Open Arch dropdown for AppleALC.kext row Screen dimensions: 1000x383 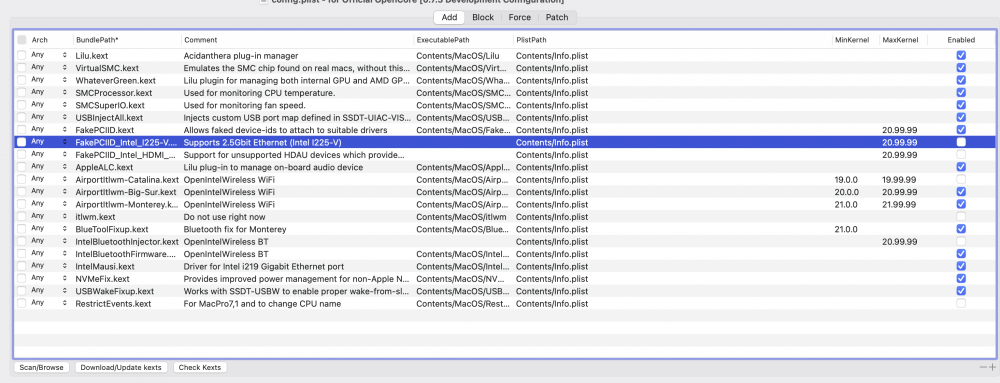coord(48,167)
